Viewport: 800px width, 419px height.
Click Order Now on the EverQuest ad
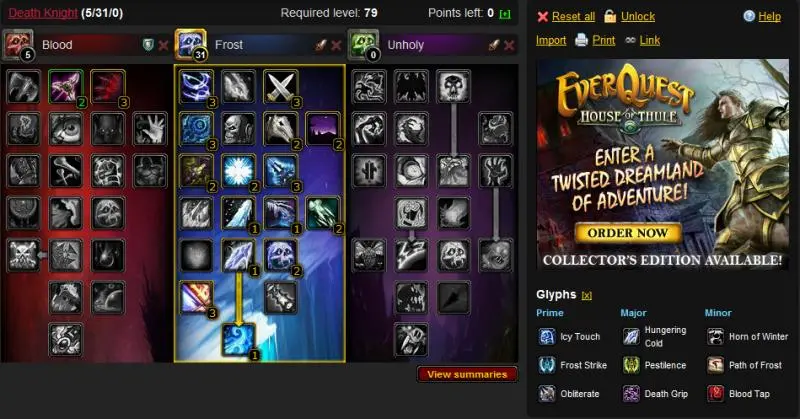[628, 233]
